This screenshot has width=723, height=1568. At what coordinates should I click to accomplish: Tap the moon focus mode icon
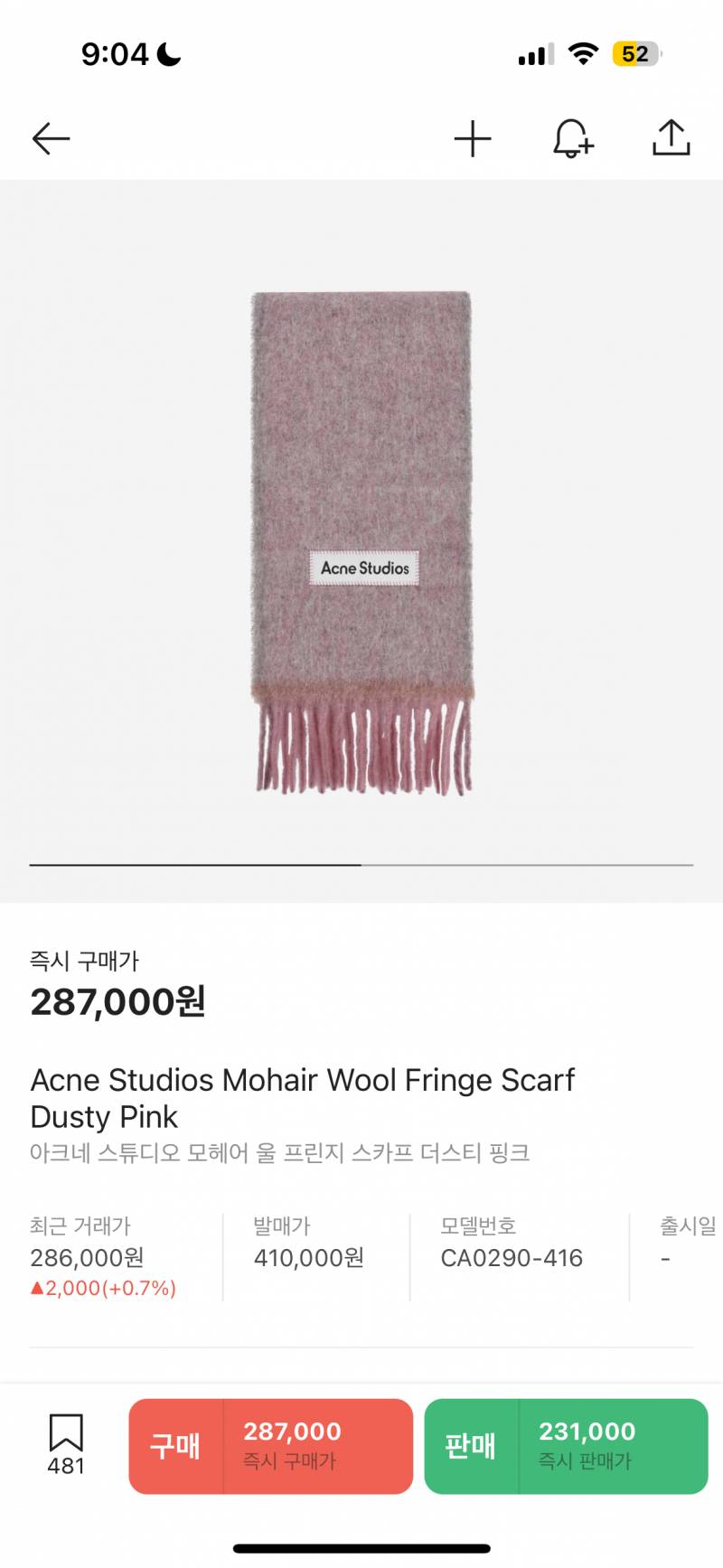pyautogui.click(x=169, y=55)
